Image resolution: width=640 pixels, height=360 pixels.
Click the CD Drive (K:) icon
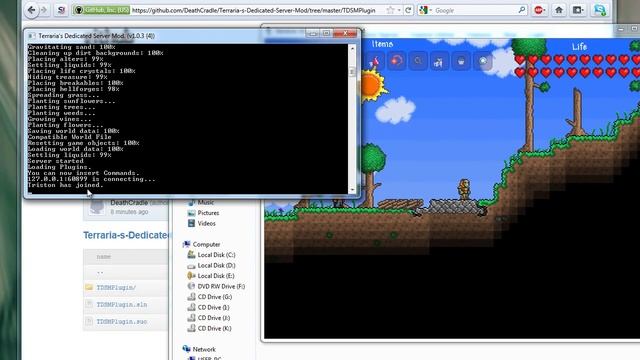[x=191, y=329]
